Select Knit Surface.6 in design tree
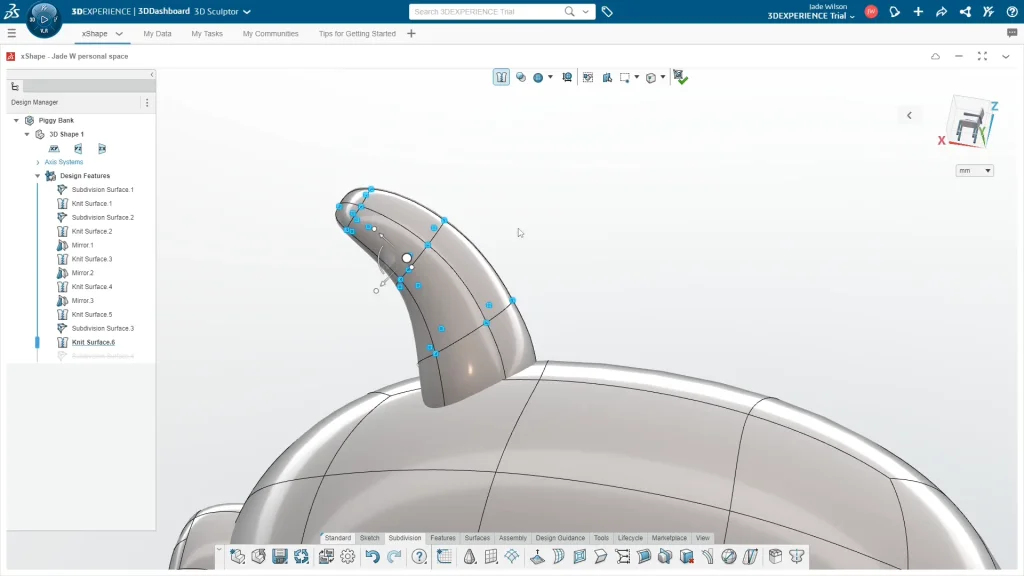The width and height of the screenshot is (1024, 576). coord(93,342)
